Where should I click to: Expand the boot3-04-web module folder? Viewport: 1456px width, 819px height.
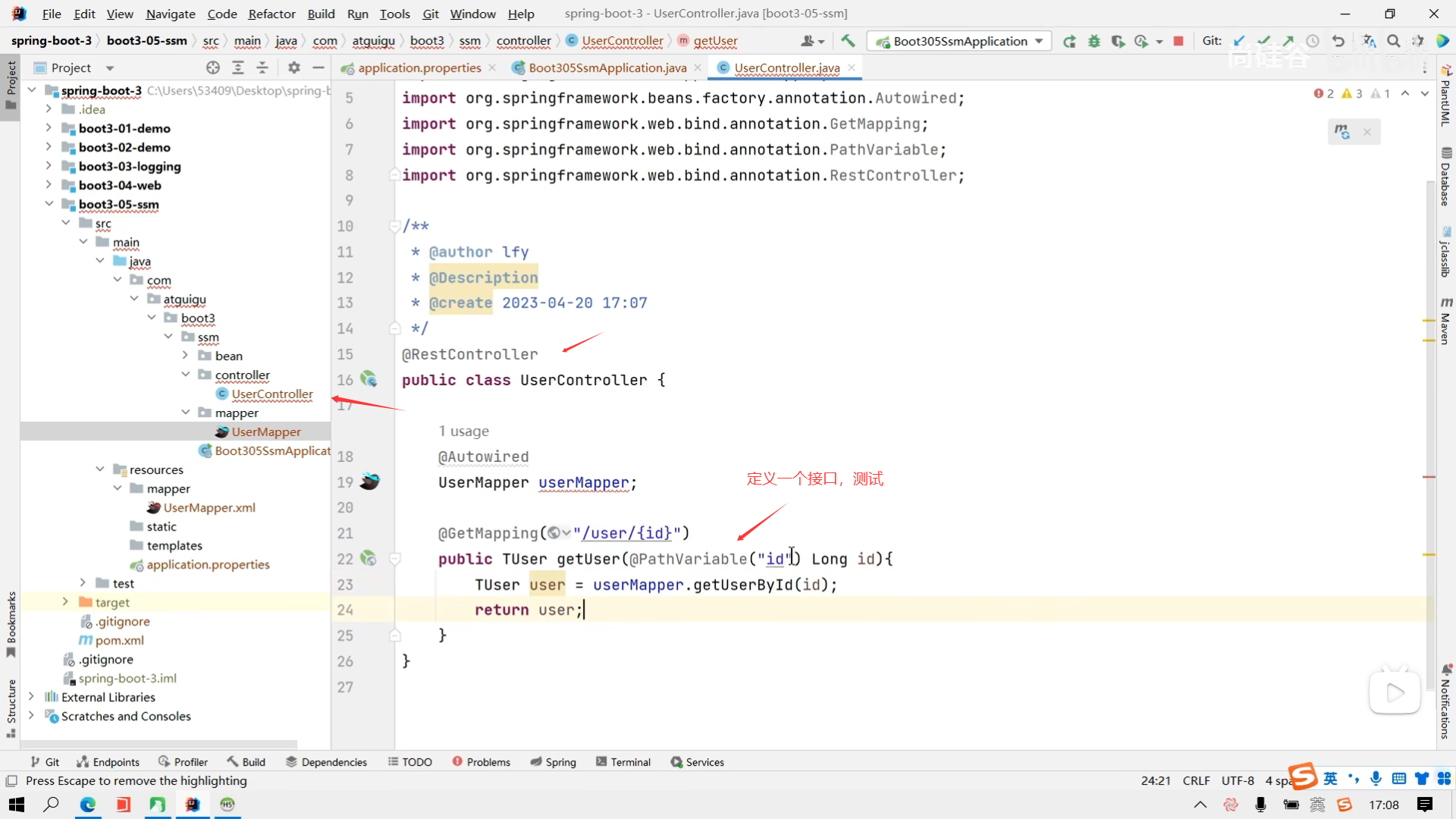point(49,185)
